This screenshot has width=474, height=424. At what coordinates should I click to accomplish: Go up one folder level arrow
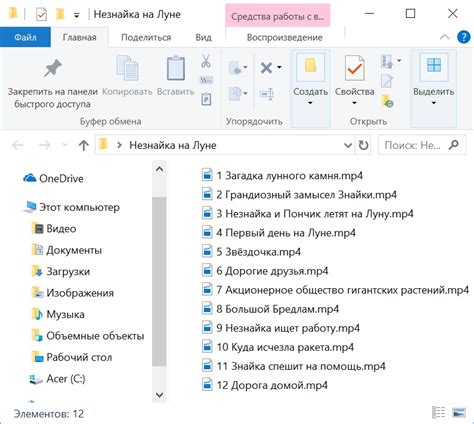tap(83, 145)
